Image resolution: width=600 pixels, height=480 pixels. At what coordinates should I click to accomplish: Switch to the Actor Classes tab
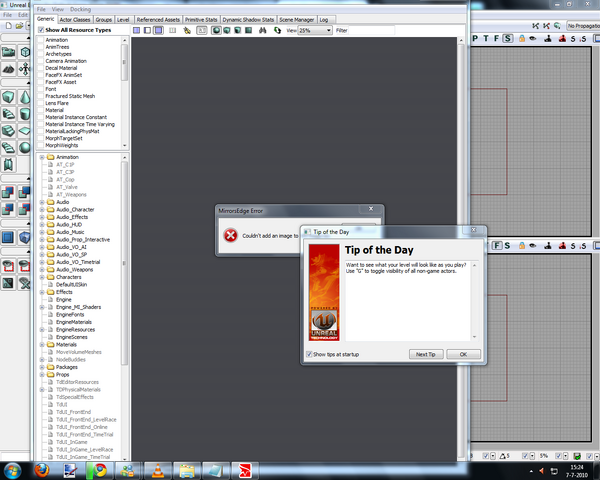tap(75, 20)
